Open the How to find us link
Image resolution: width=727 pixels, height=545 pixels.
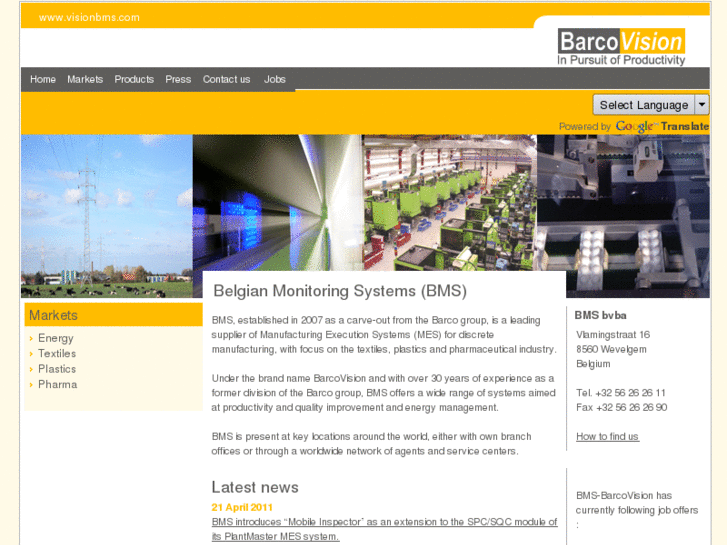tap(607, 436)
